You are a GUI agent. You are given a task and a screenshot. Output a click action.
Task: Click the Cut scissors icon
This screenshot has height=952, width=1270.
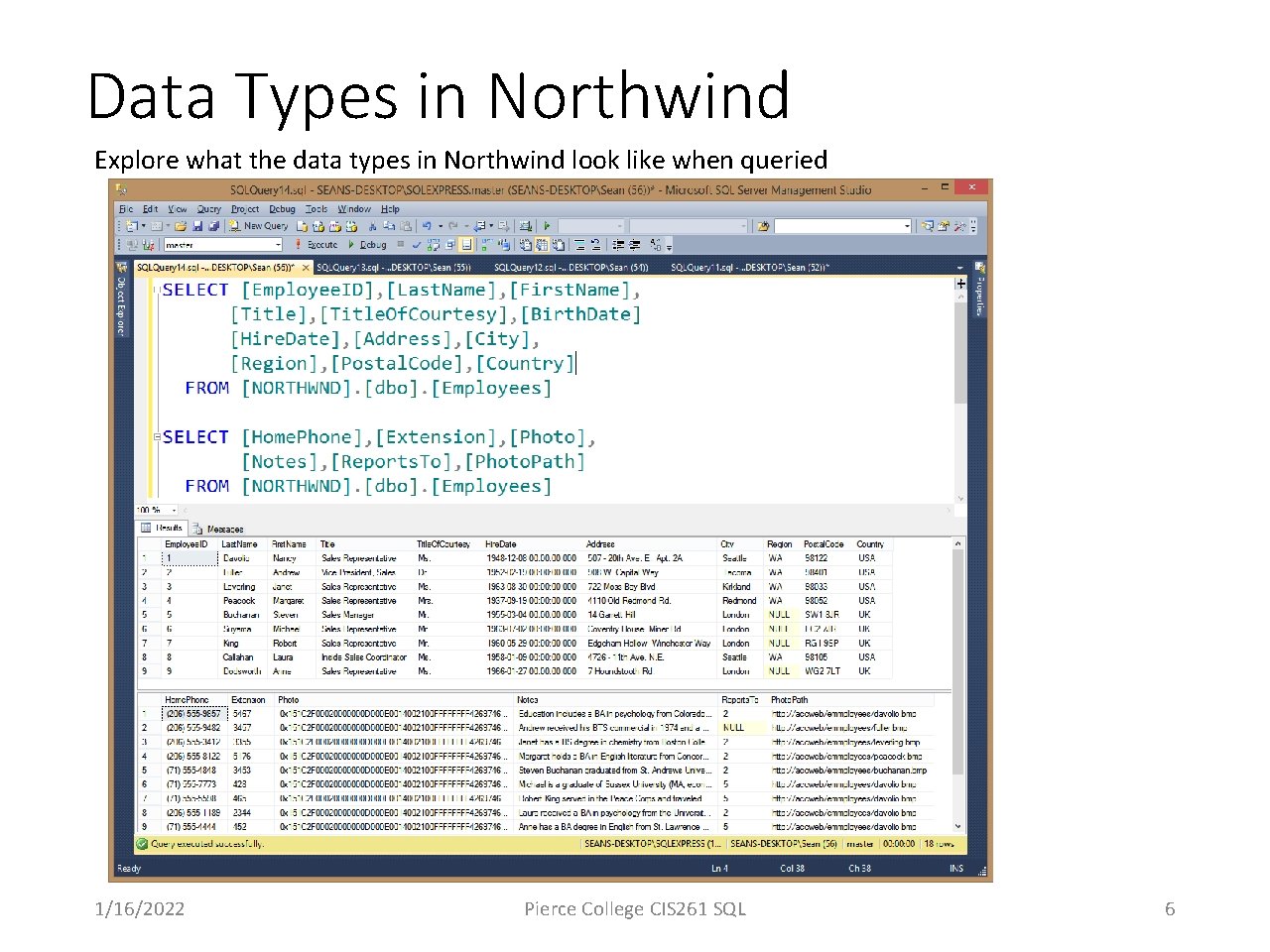click(373, 226)
